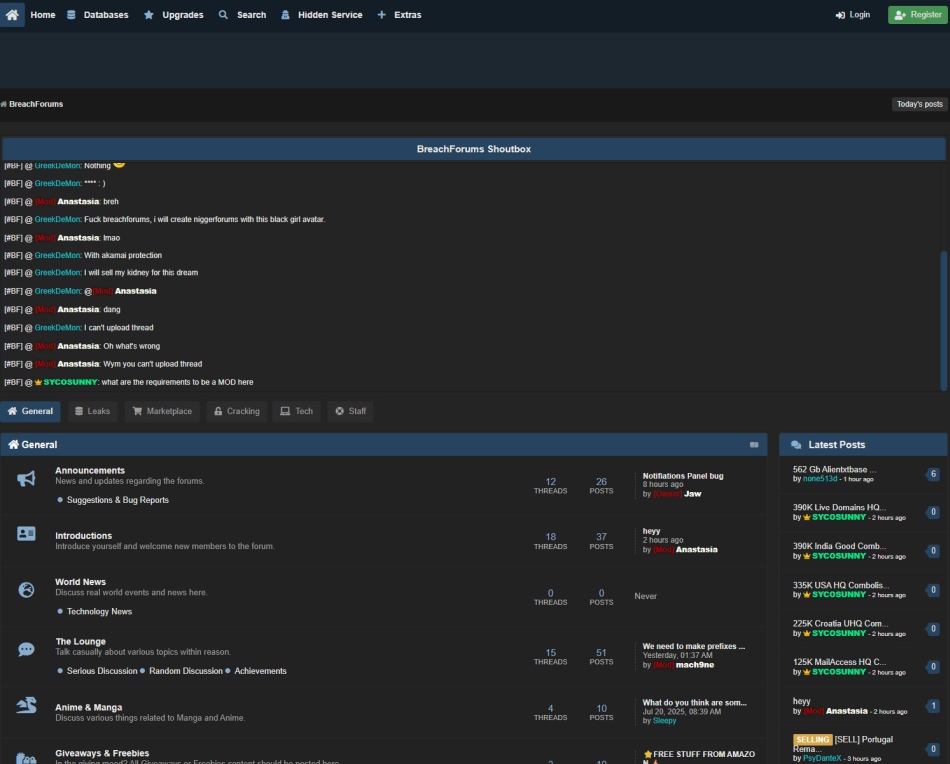
Task: Open the 'heyy' last post in Introductions
Action: [x=651, y=531]
